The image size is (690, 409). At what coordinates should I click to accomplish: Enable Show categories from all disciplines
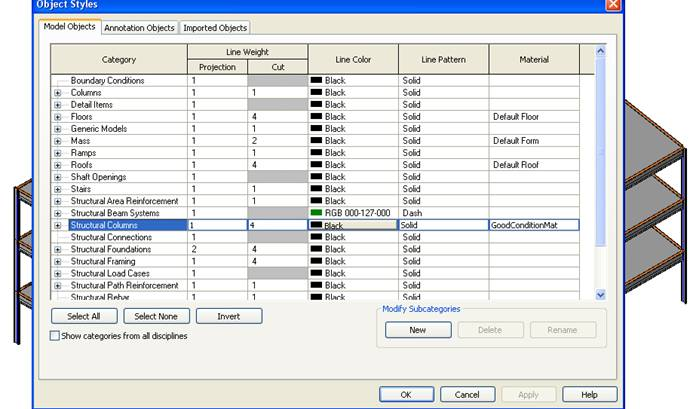click(x=55, y=336)
